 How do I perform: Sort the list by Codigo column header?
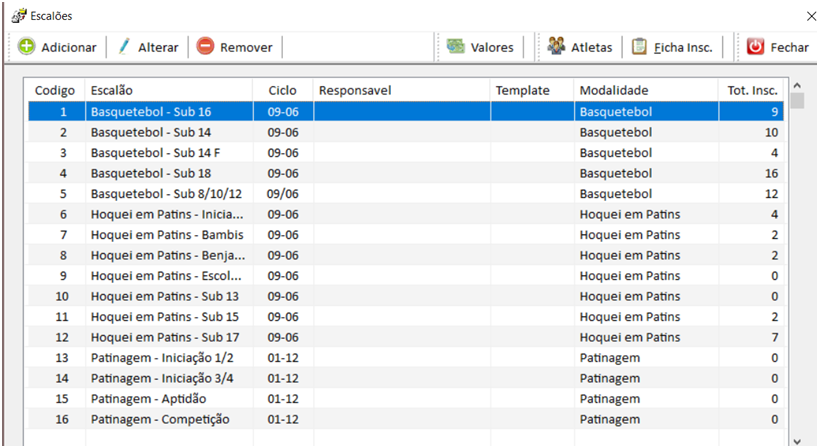[x=54, y=90]
